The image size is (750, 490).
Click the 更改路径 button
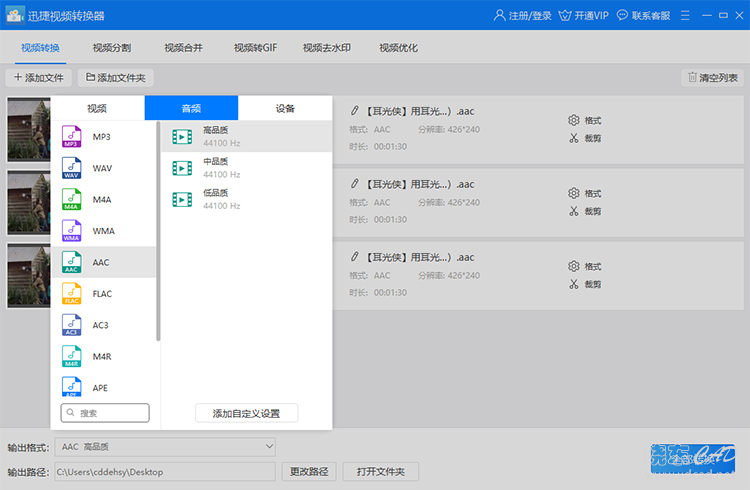pos(309,472)
